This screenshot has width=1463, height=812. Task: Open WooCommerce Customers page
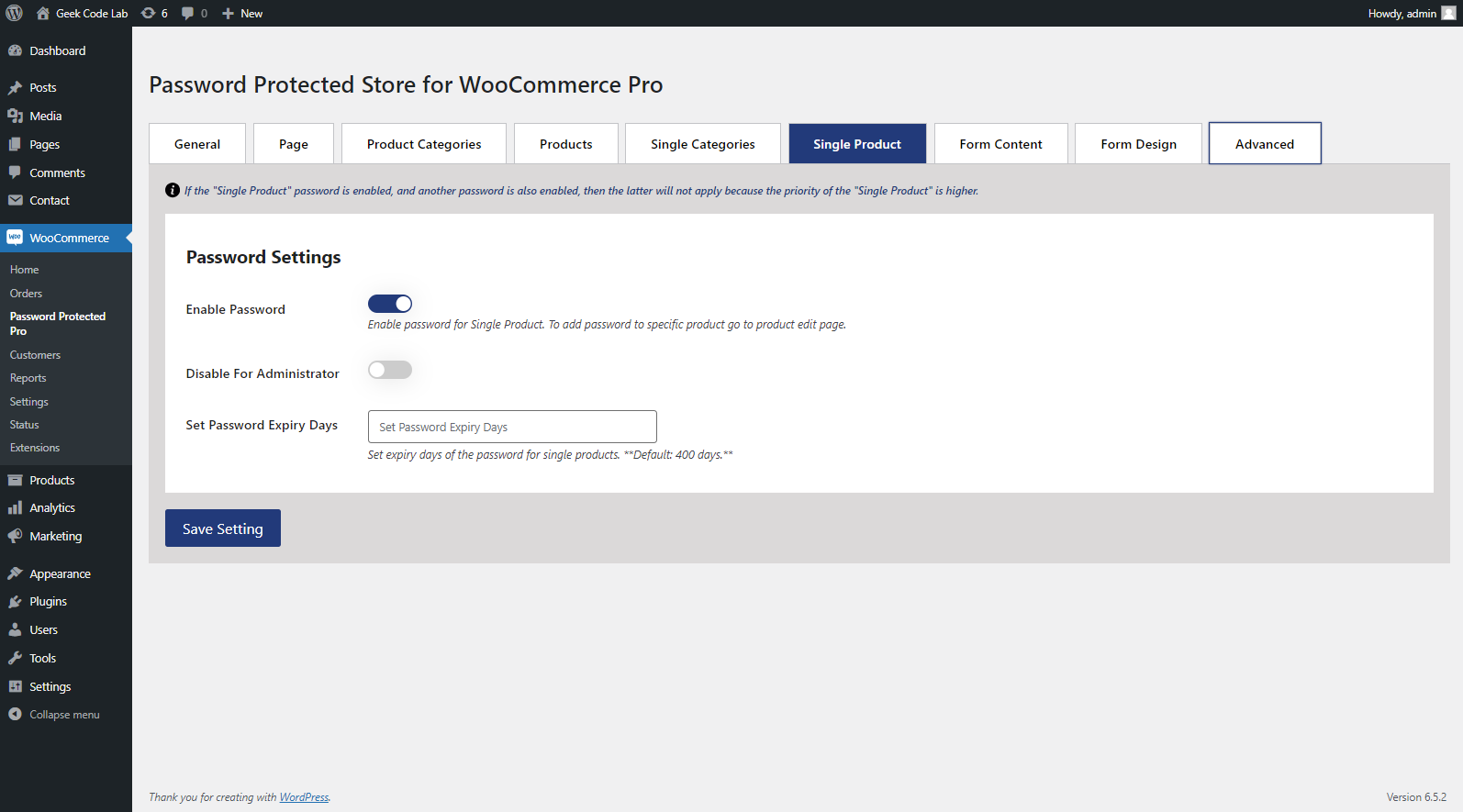[x=36, y=355]
